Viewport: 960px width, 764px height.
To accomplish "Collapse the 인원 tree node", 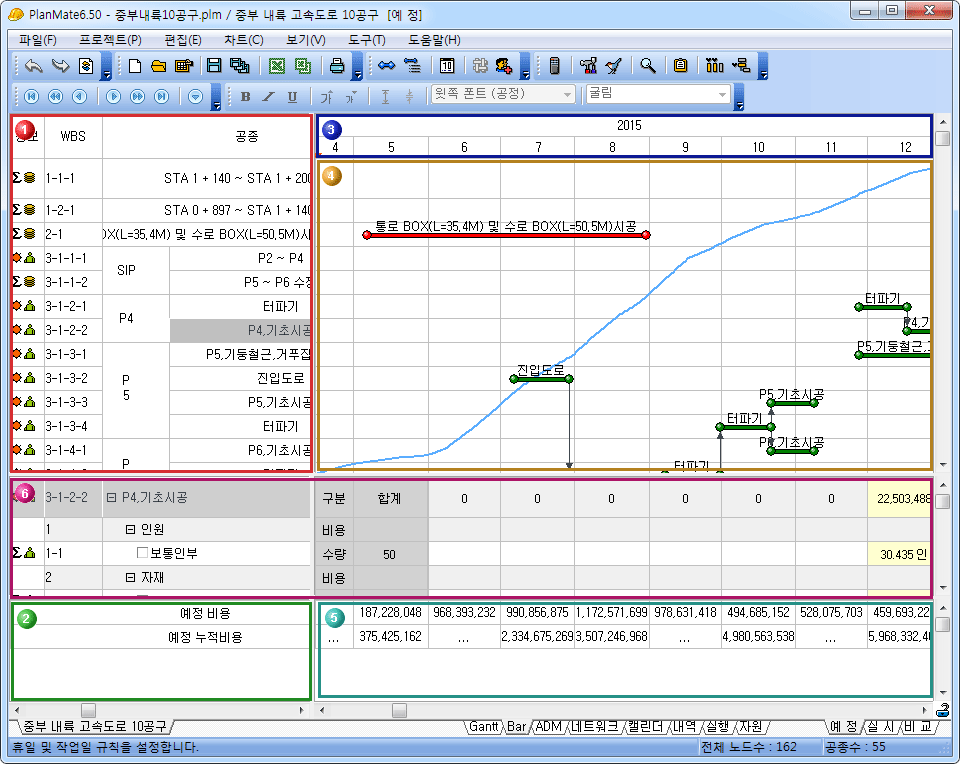I will [x=130, y=529].
